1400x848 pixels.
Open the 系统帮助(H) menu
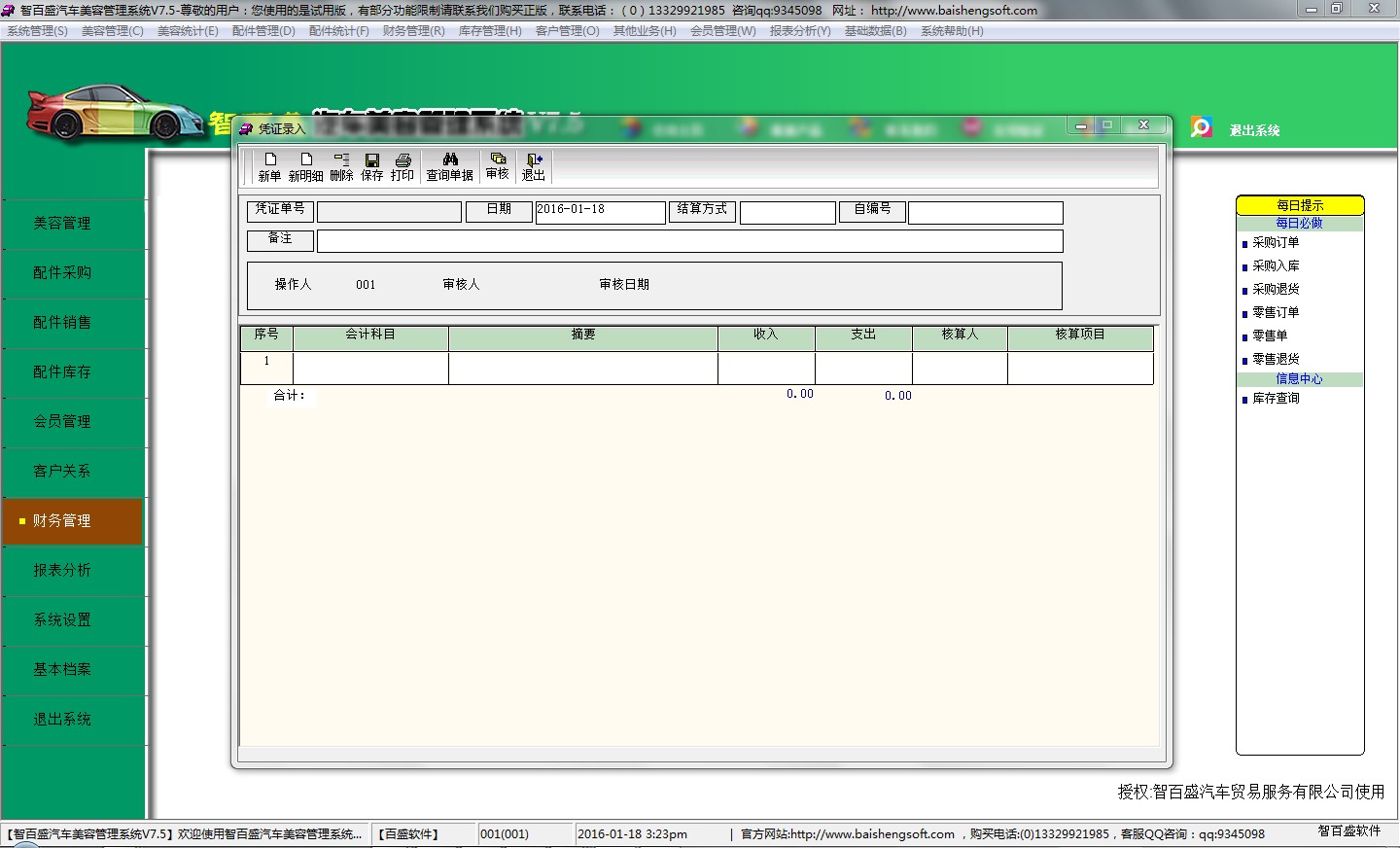pos(952,31)
